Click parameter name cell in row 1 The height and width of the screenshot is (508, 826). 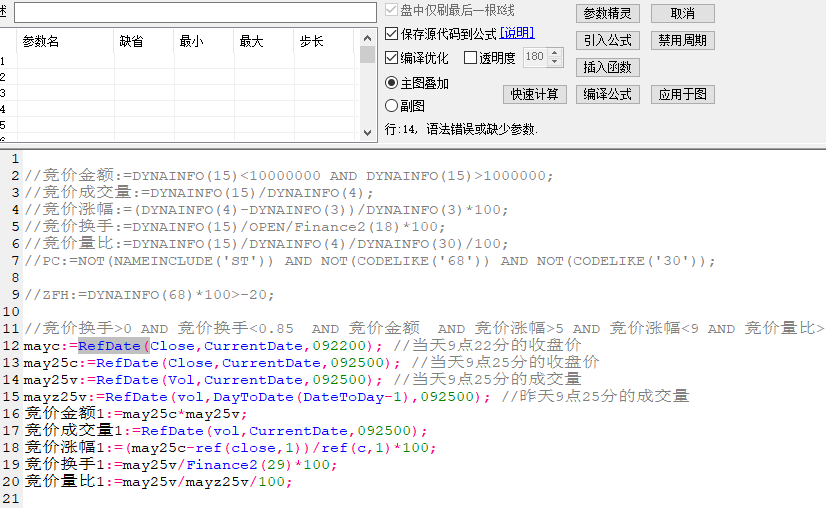(x=65, y=61)
